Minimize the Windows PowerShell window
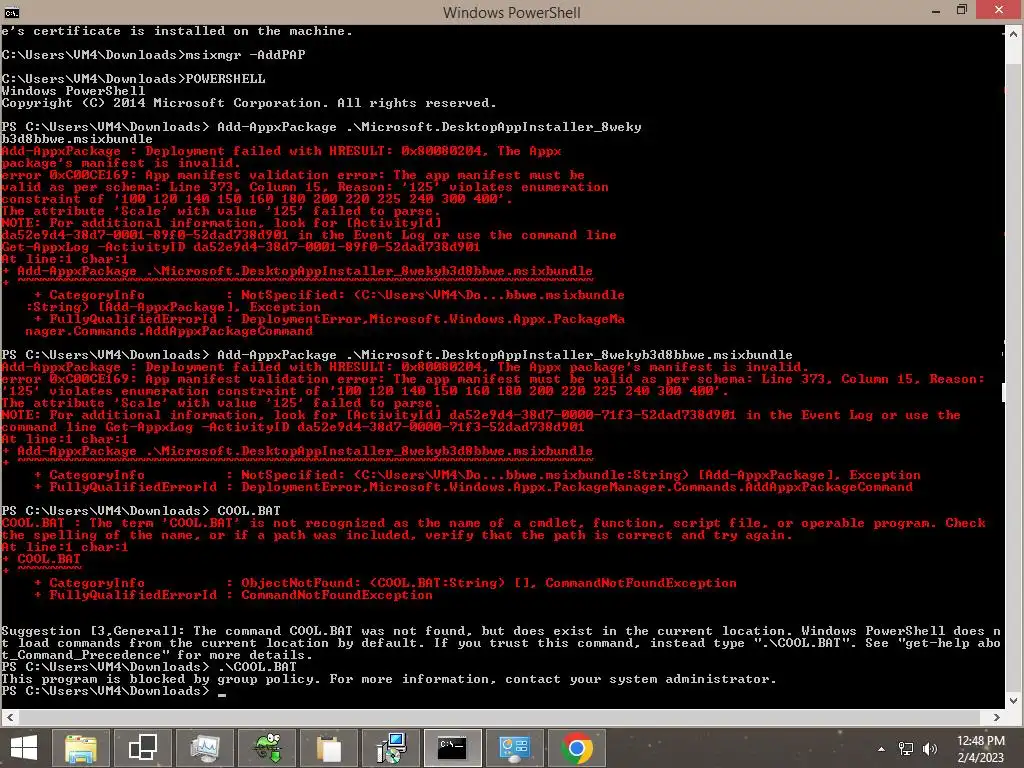The image size is (1024, 768). point(936,11)
